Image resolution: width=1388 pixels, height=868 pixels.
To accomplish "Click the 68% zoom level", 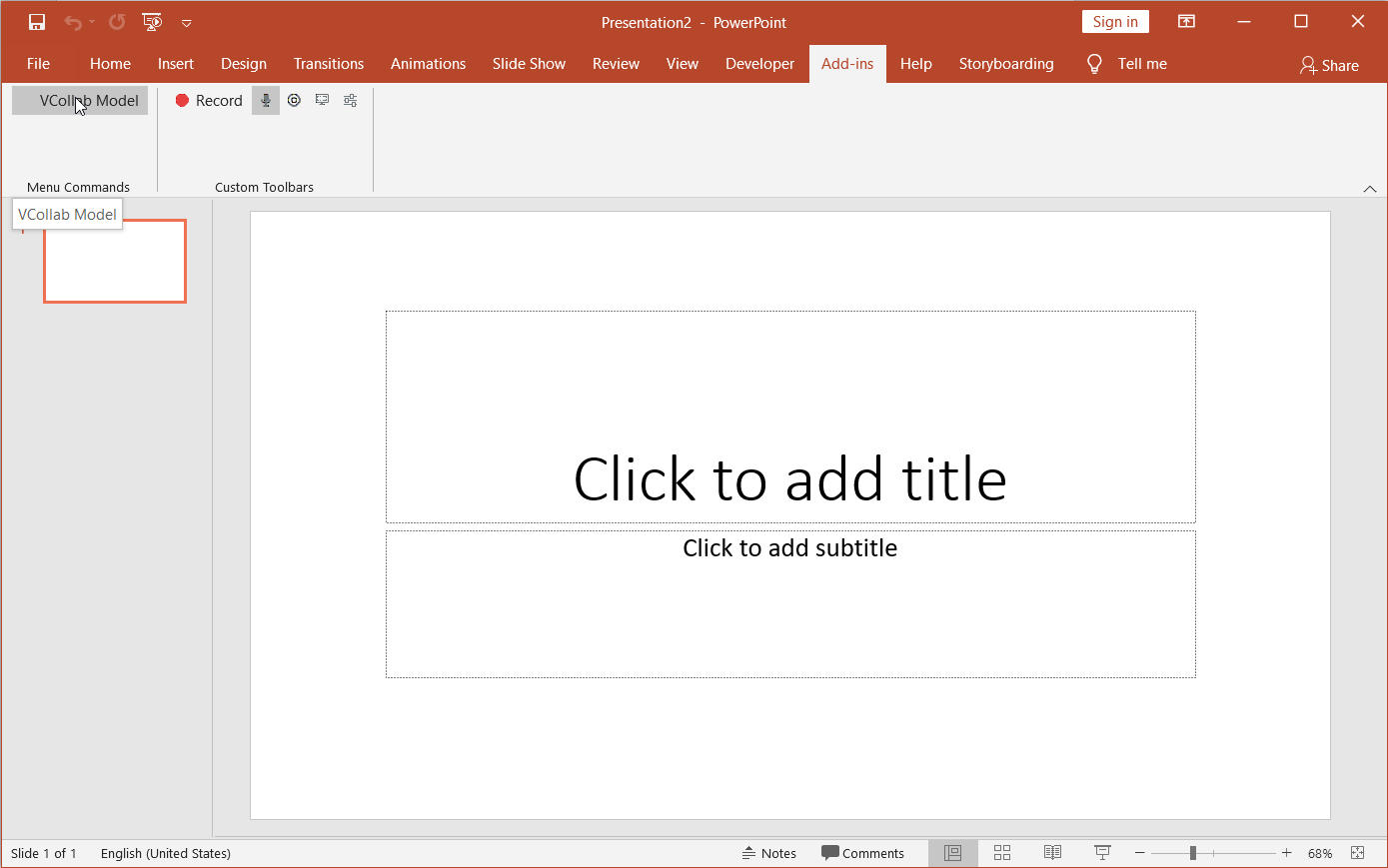I will point(1320,853).
